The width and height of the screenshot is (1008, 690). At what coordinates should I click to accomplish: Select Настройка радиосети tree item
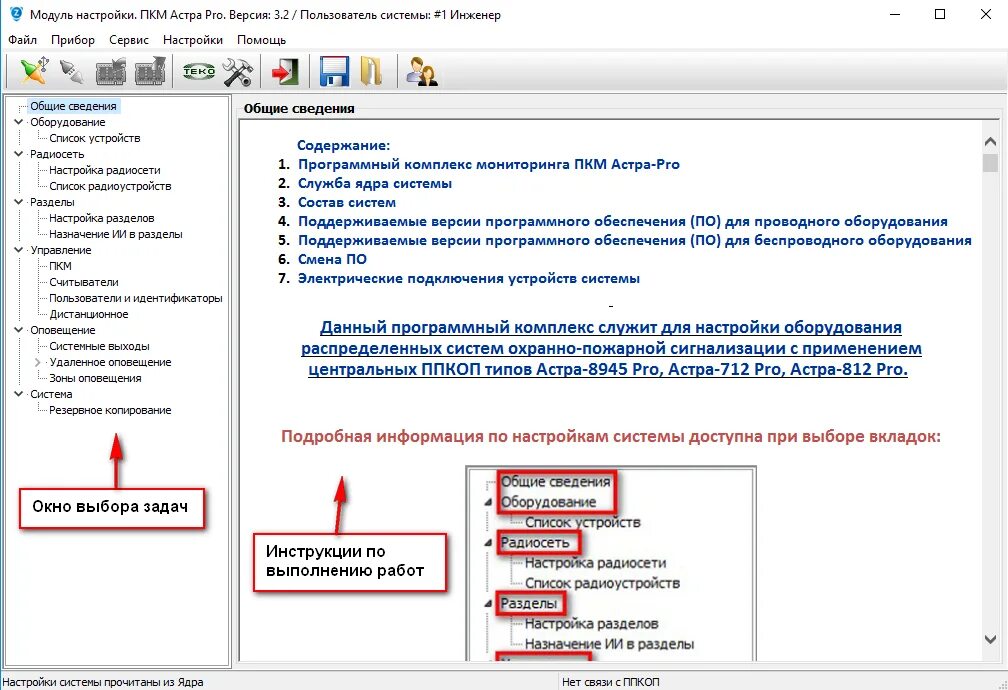click(105, 170)
